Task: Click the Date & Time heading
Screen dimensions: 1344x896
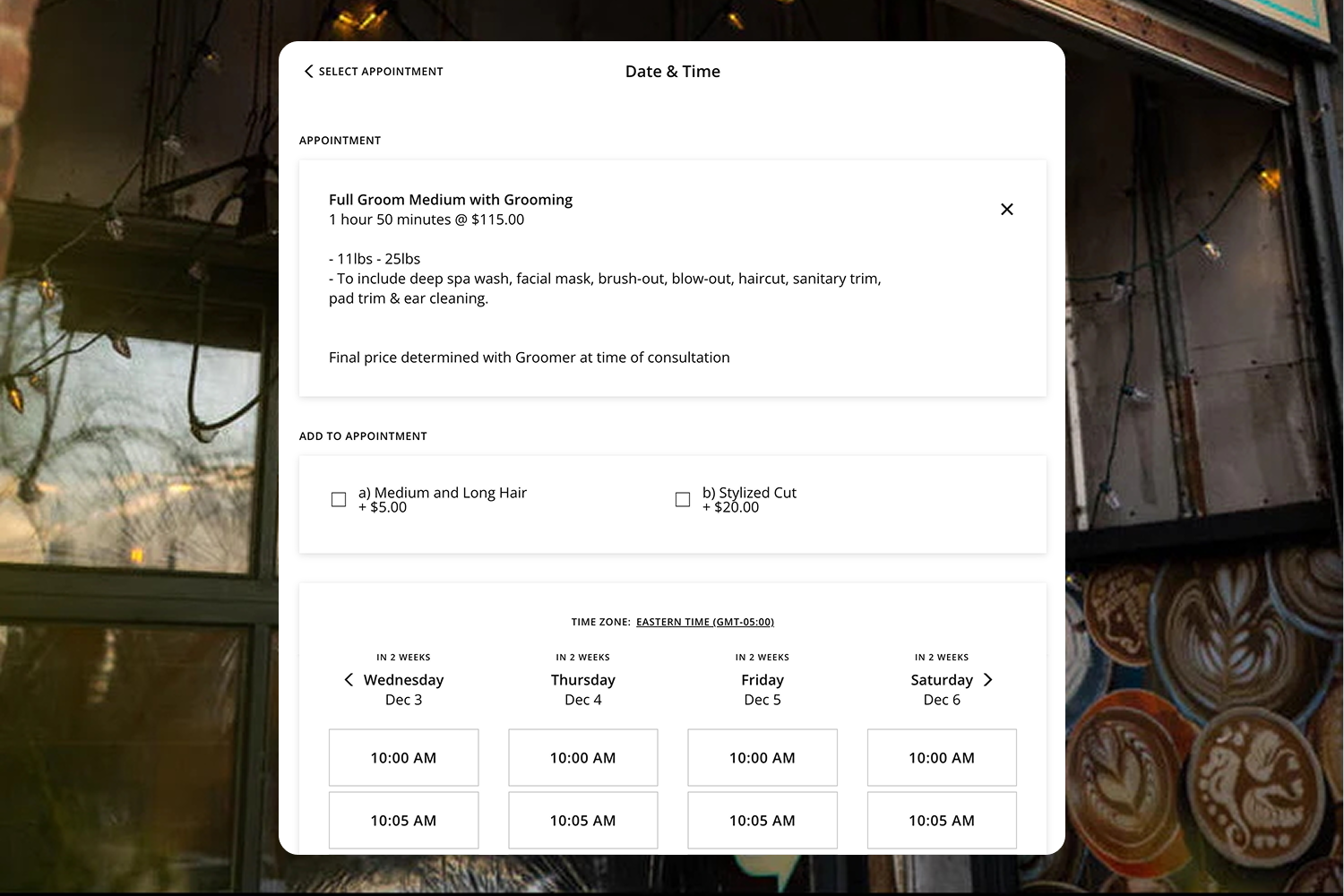Action: 673,72
